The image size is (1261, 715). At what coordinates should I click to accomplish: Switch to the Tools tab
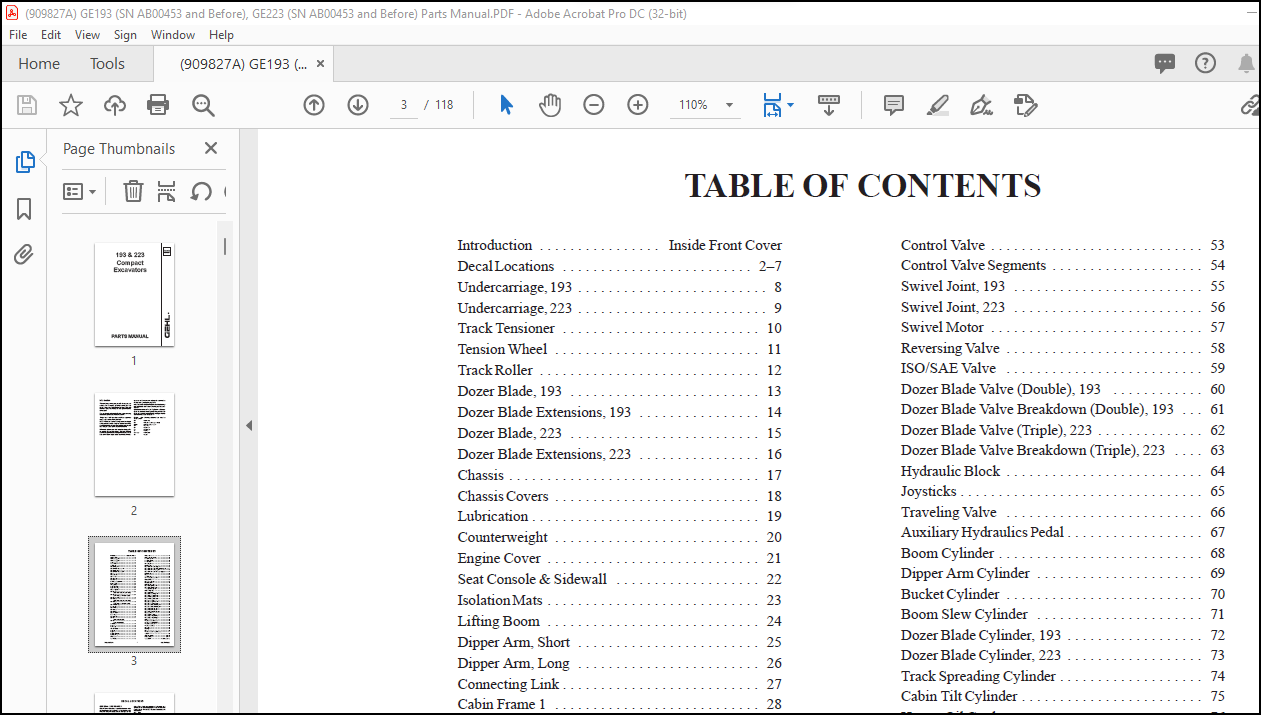click(x=107, y=64)
